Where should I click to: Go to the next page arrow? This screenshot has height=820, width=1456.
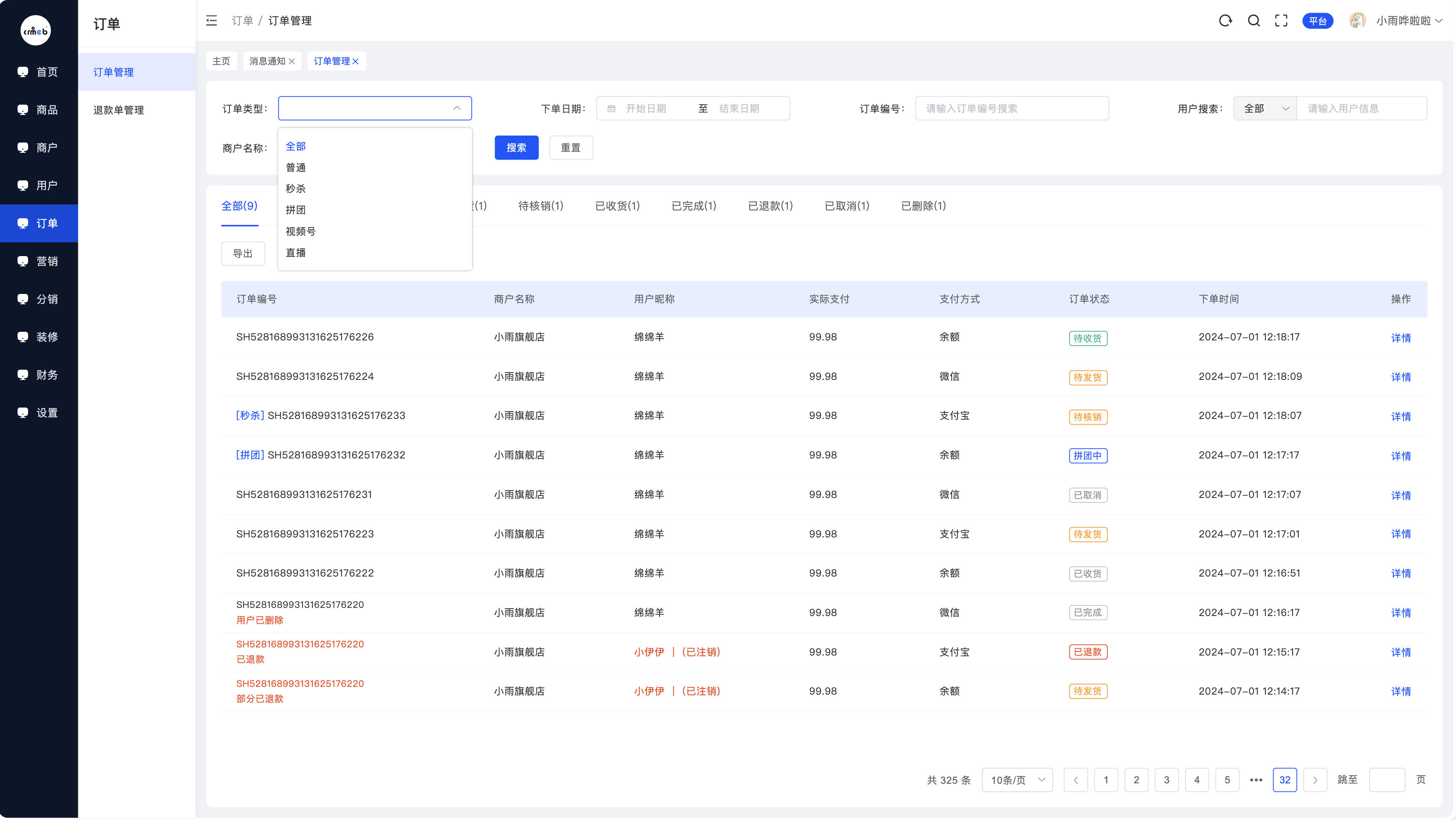point(1315,780)
